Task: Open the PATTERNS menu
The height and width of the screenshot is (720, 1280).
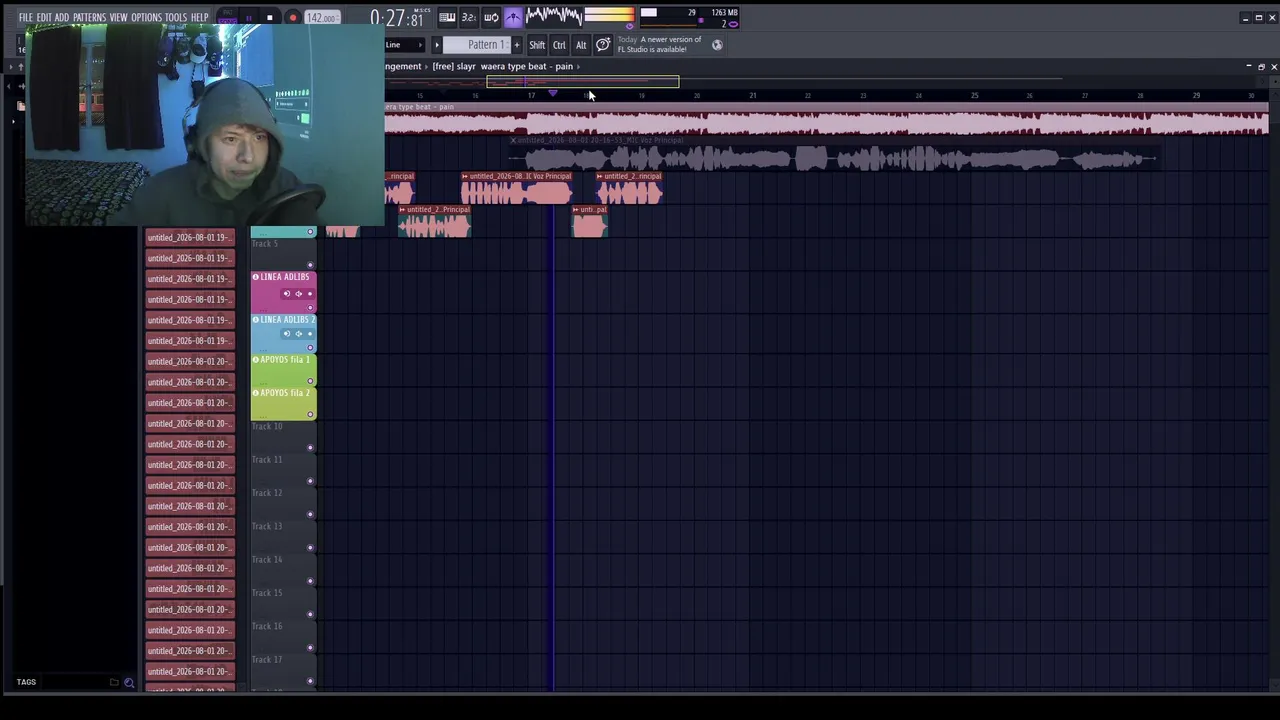Action: point(89,18)
